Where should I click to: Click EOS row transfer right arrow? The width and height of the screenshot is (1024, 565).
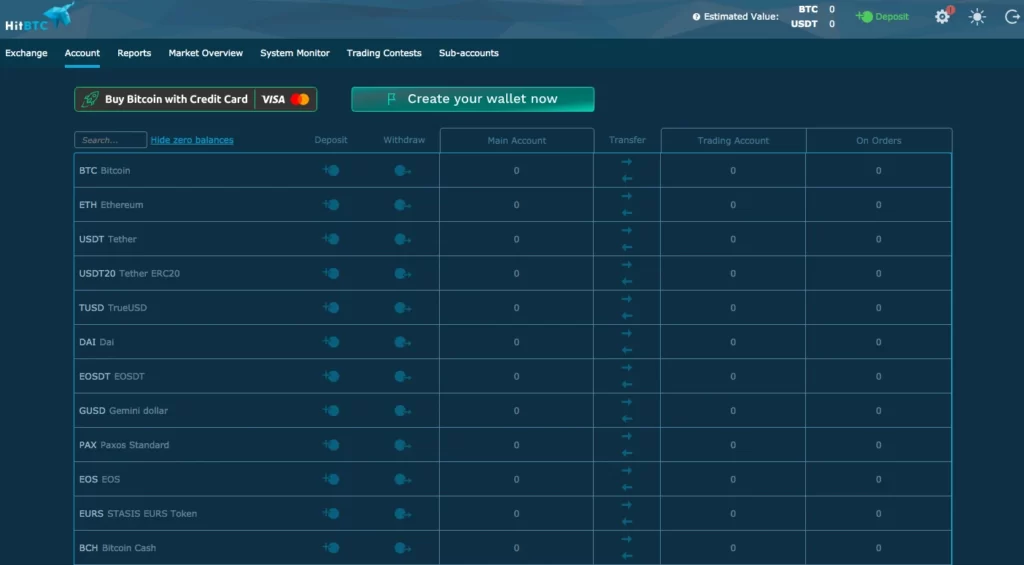[x=627, y=470]
